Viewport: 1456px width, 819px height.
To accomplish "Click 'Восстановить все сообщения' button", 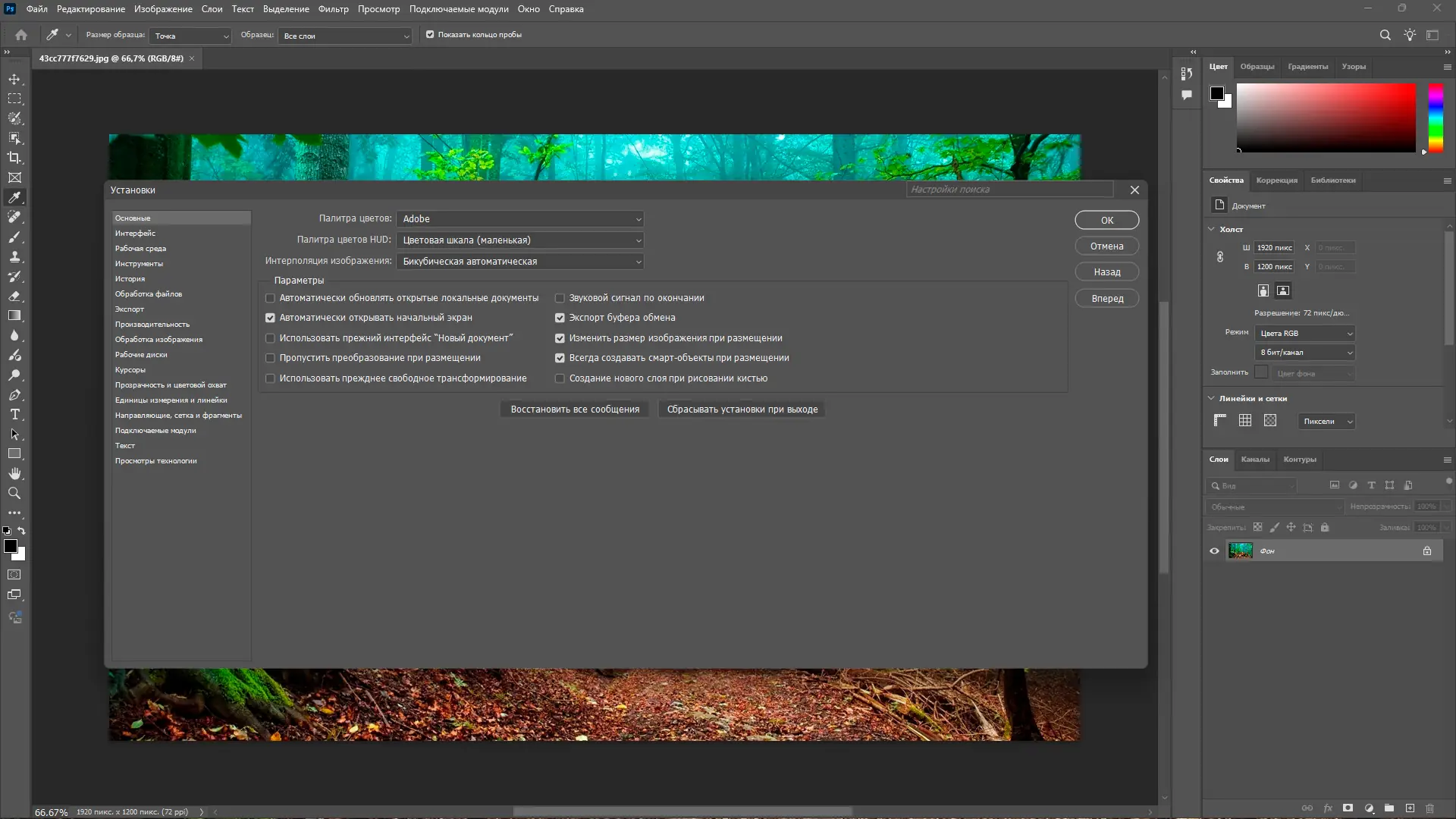I will point(575,409).
